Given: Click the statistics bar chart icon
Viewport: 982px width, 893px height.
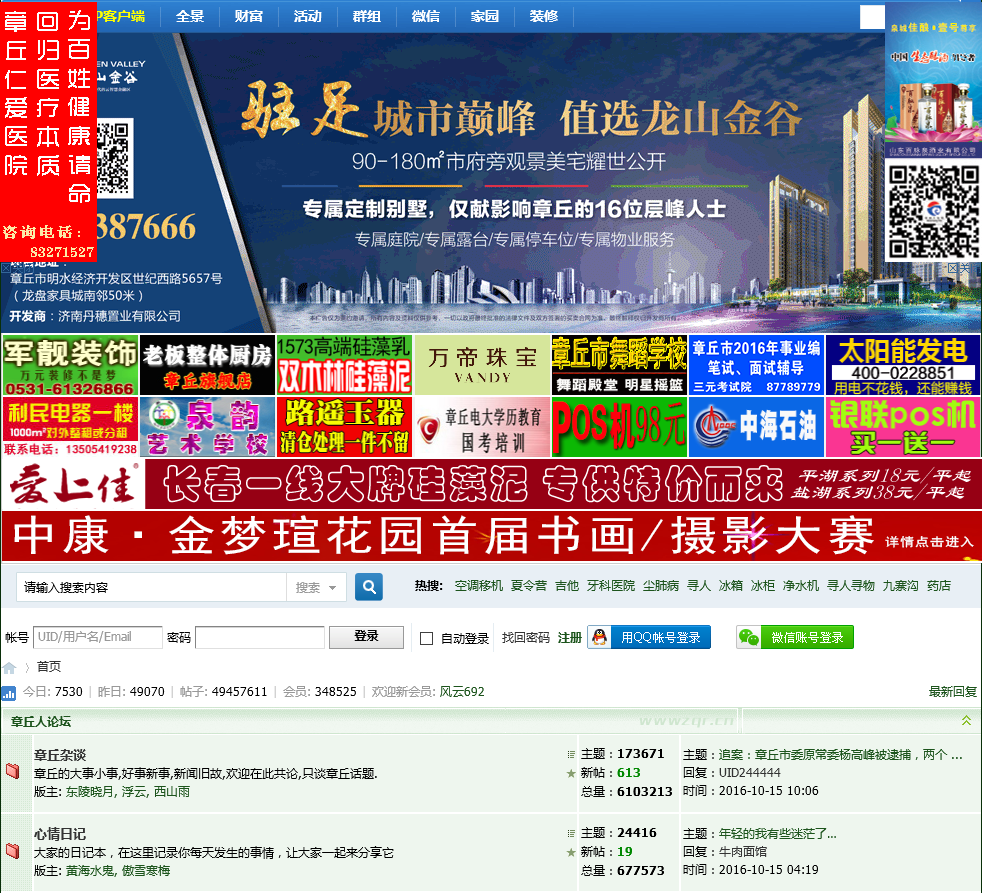Looking at the screenshot, I should coord(9,693).
